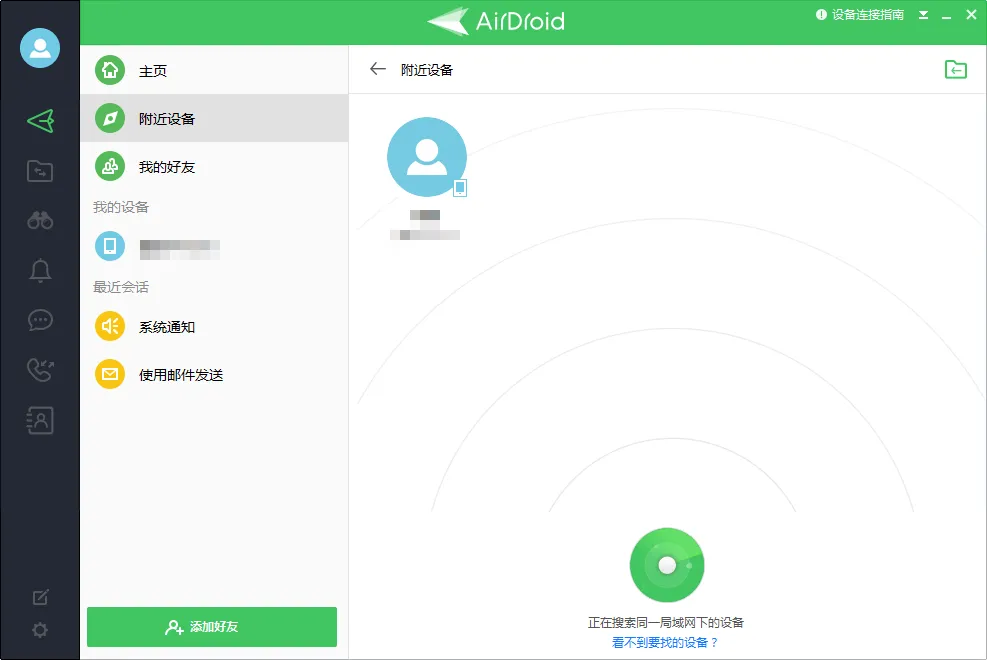Click the info icon before 设备连接指南
Screen dimensions: 987x660
tap(821, 14)
